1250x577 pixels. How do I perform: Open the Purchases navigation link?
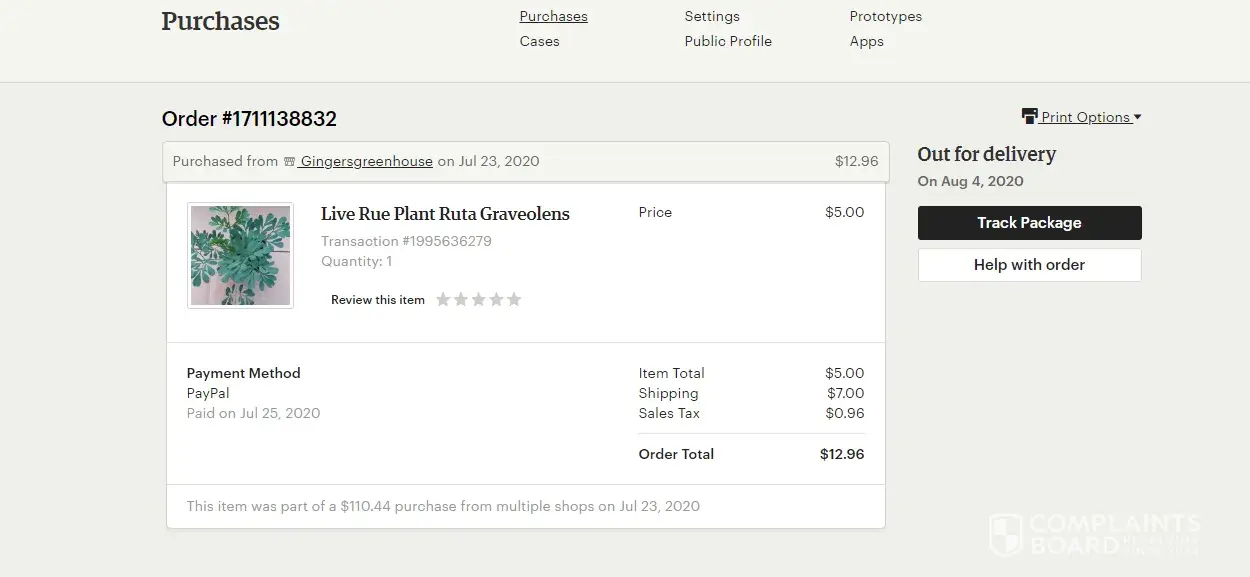[553, 16]
